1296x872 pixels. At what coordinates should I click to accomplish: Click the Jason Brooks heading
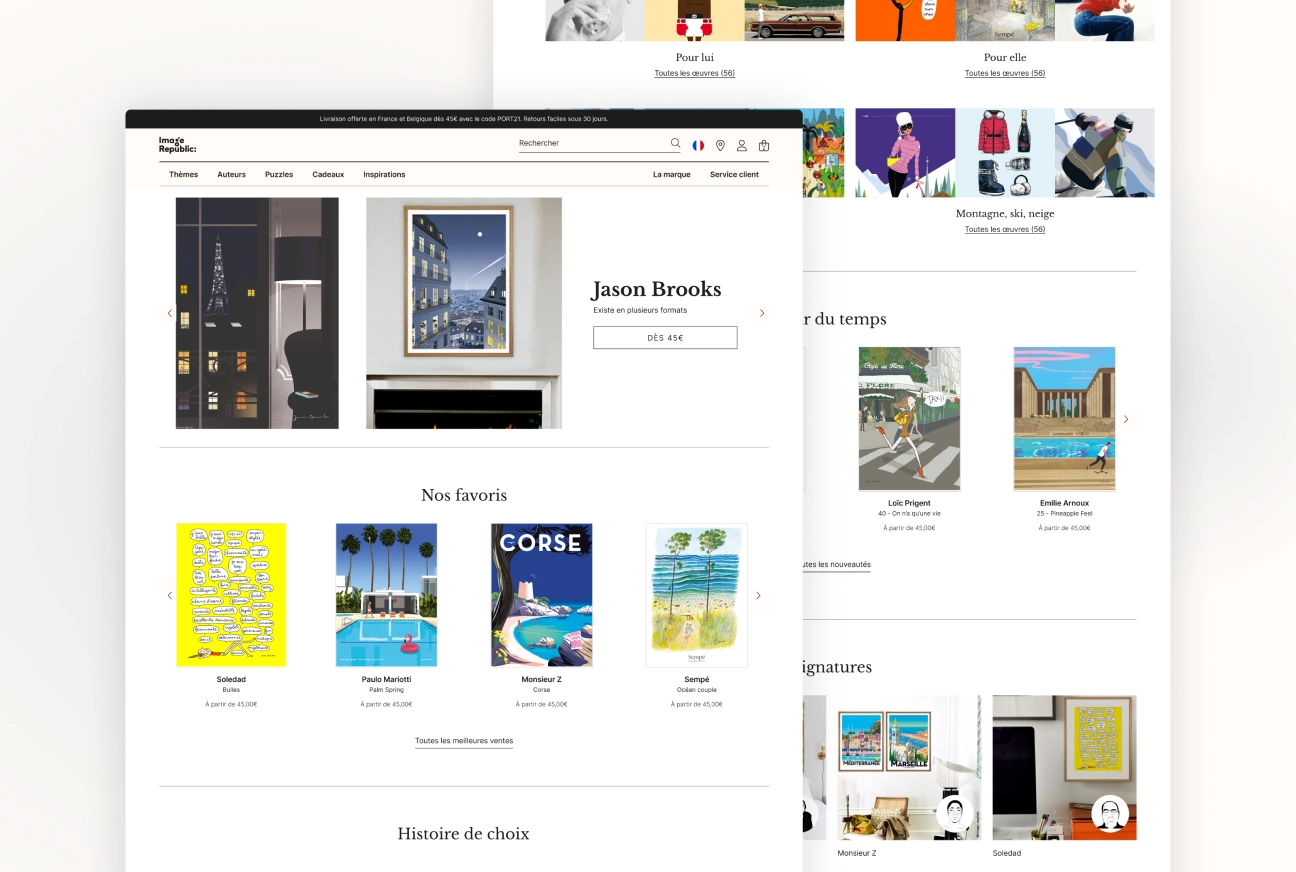point(656,289)
